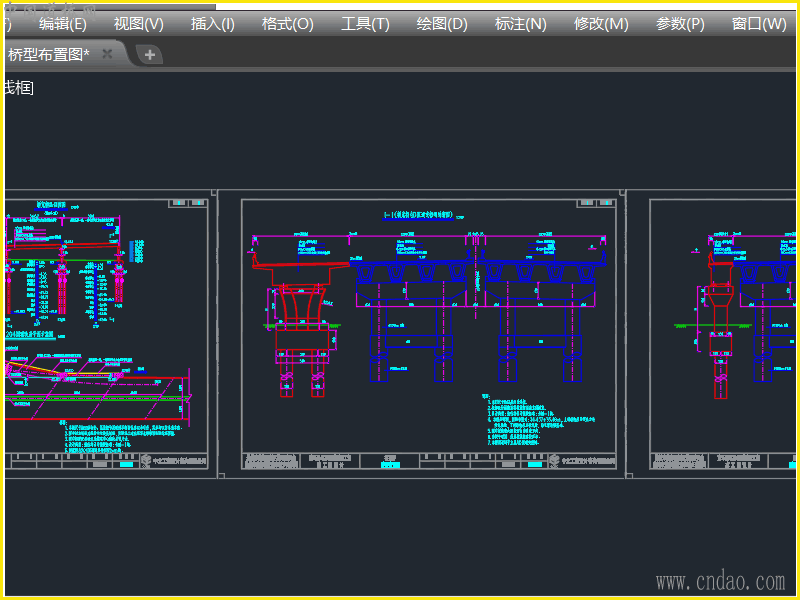
Task: Open the 参数(P) menu
Action: pyautogui.click(x=680, y=24)
